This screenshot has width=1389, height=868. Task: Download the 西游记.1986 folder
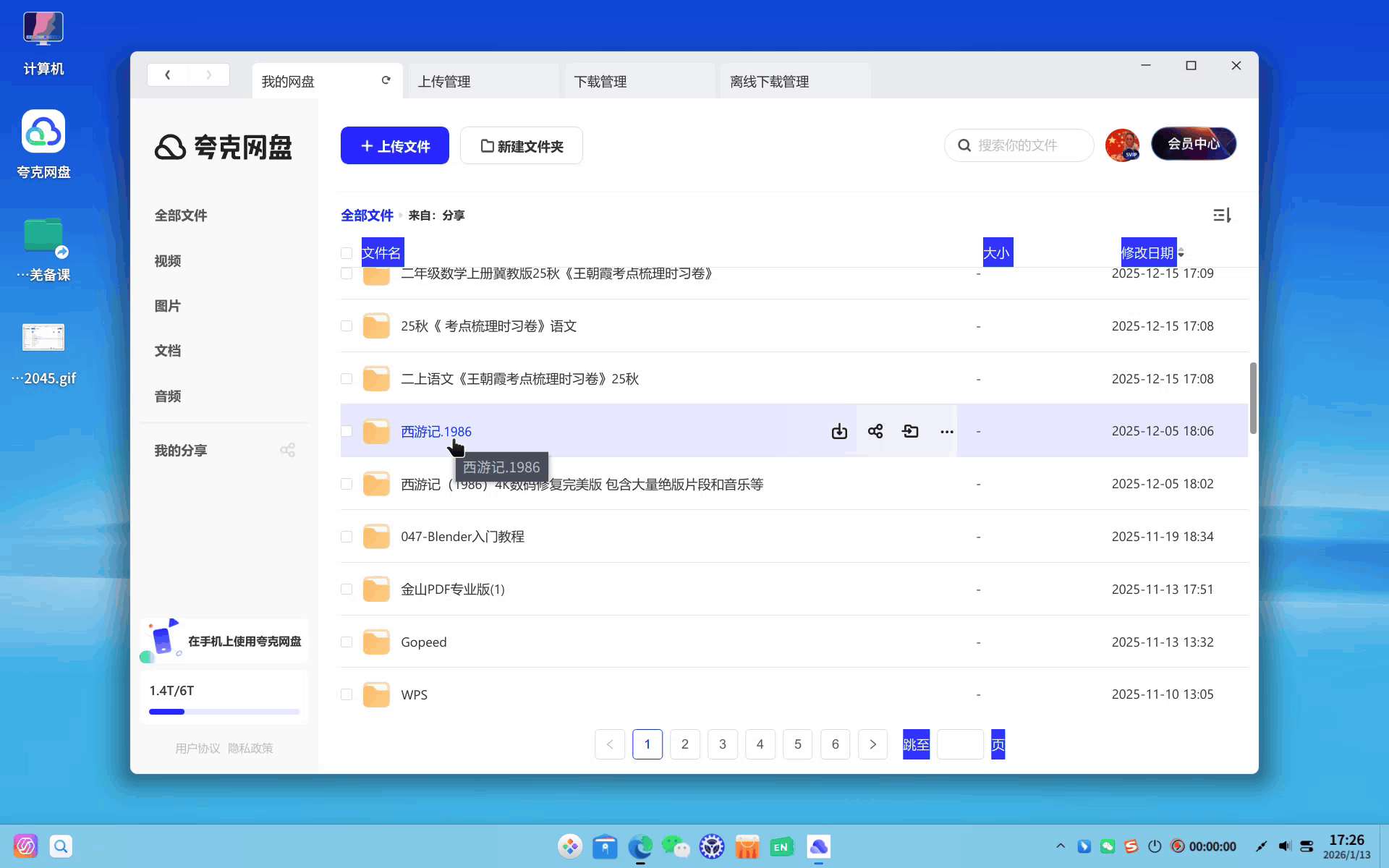point(839,431)
